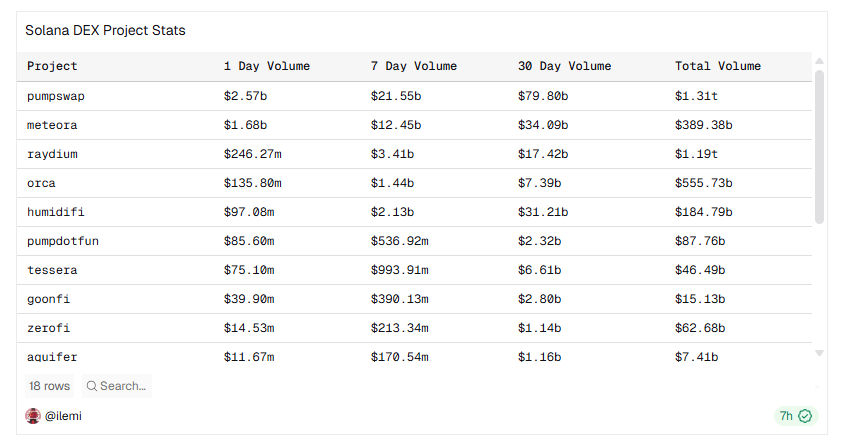
Task: Open the @ilemi author profile link
Action: coord(63,416)
